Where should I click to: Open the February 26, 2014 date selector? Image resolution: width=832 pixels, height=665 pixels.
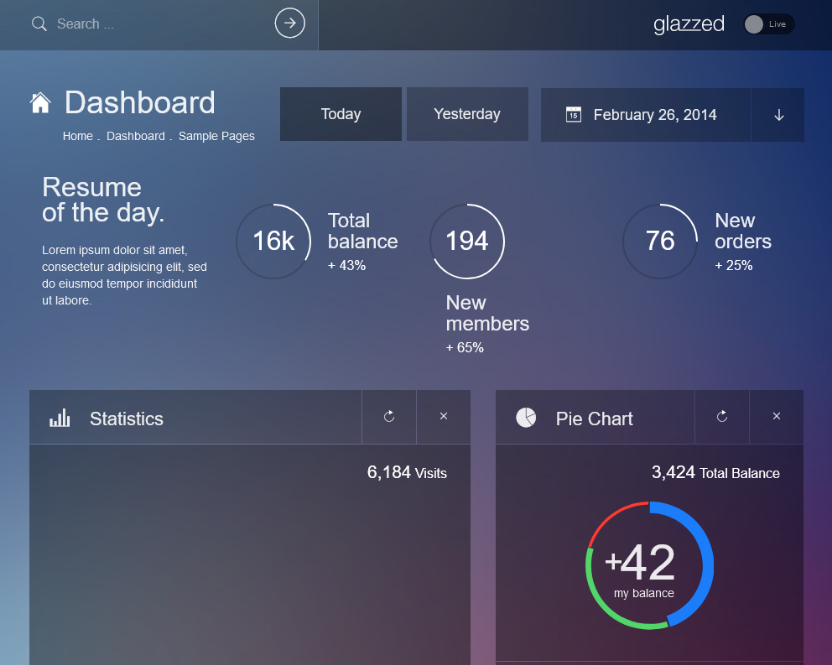[x=646, y=115]
